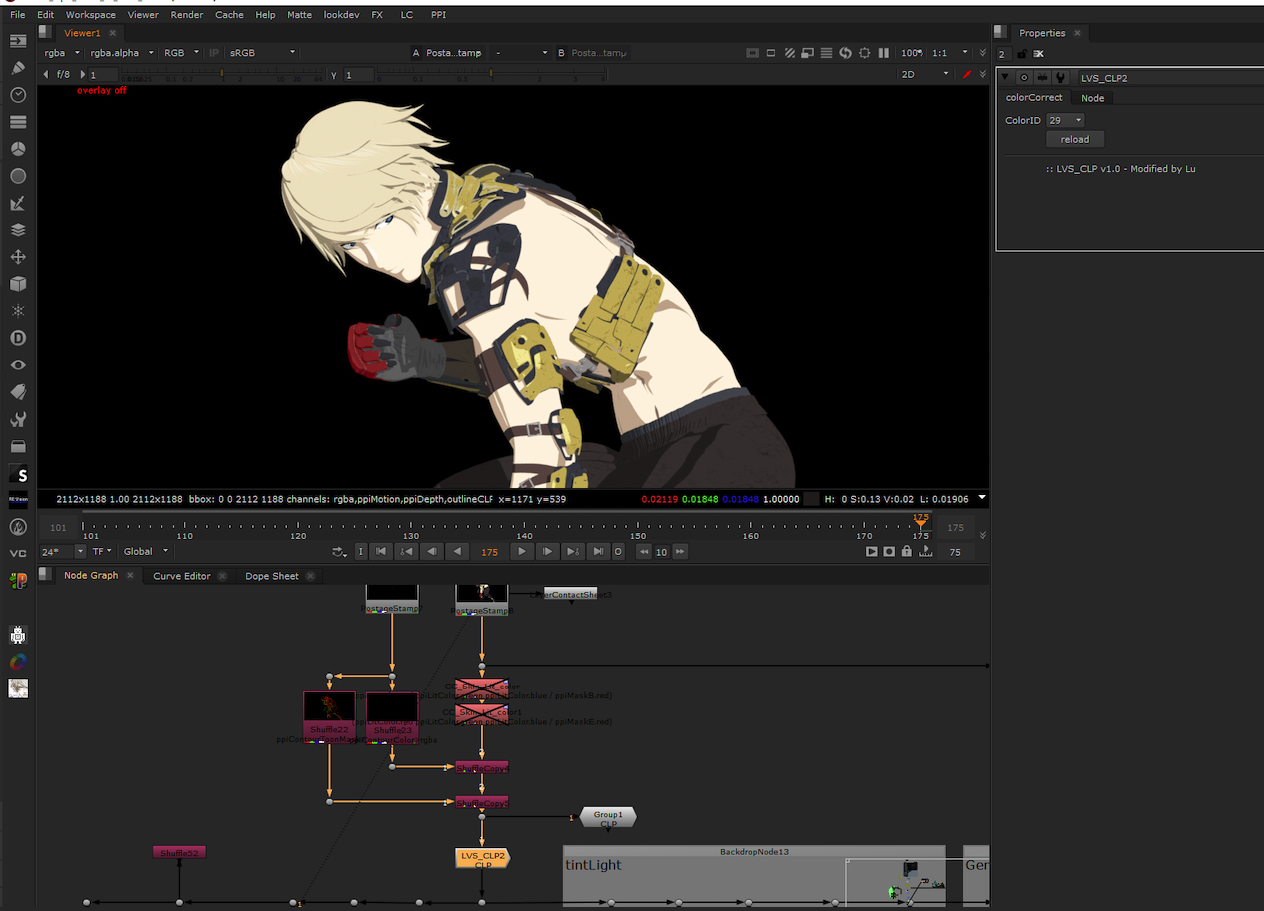The image size is (1264, 911).
Task: Click the clear all panels icon in Properties
Action: pyautogui.click(x=1039, y=53)
